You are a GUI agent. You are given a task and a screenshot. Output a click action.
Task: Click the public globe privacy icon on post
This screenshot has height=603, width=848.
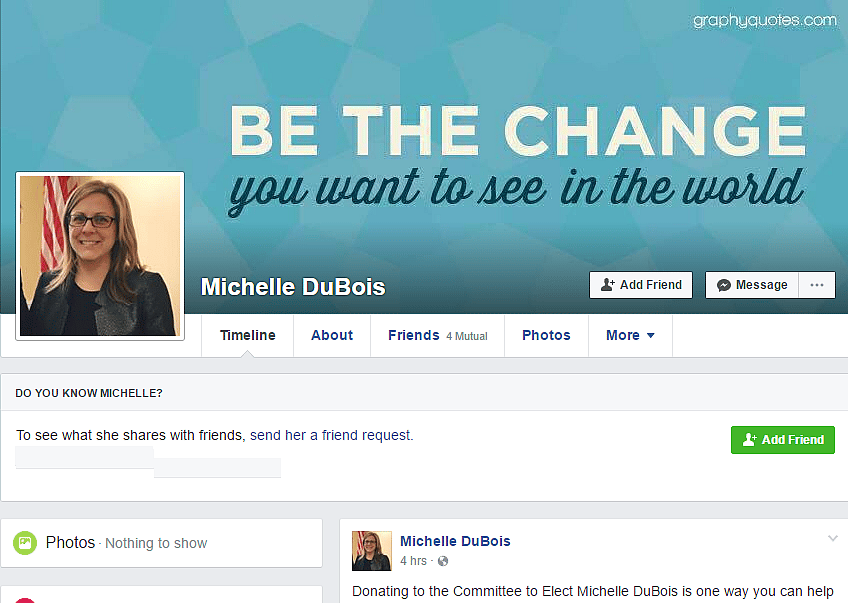(x=443, y=561)
